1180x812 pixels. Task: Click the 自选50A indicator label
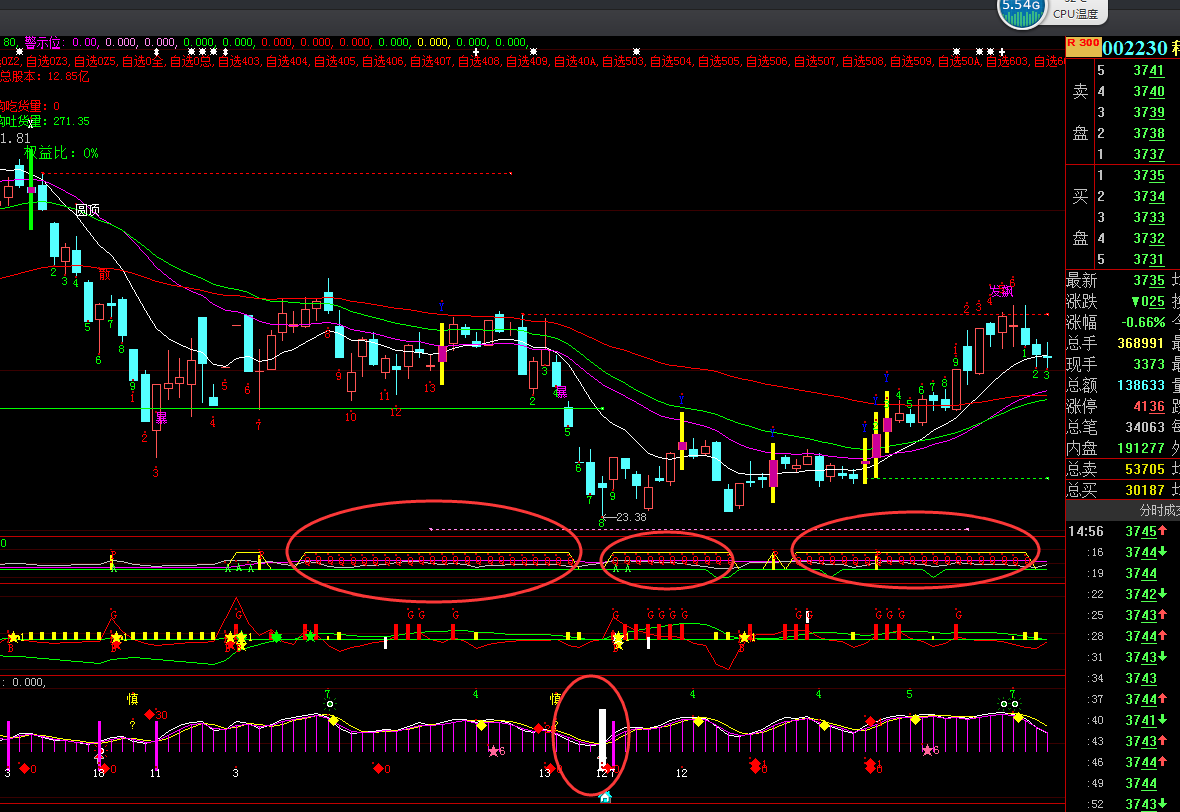pos(959,61)
